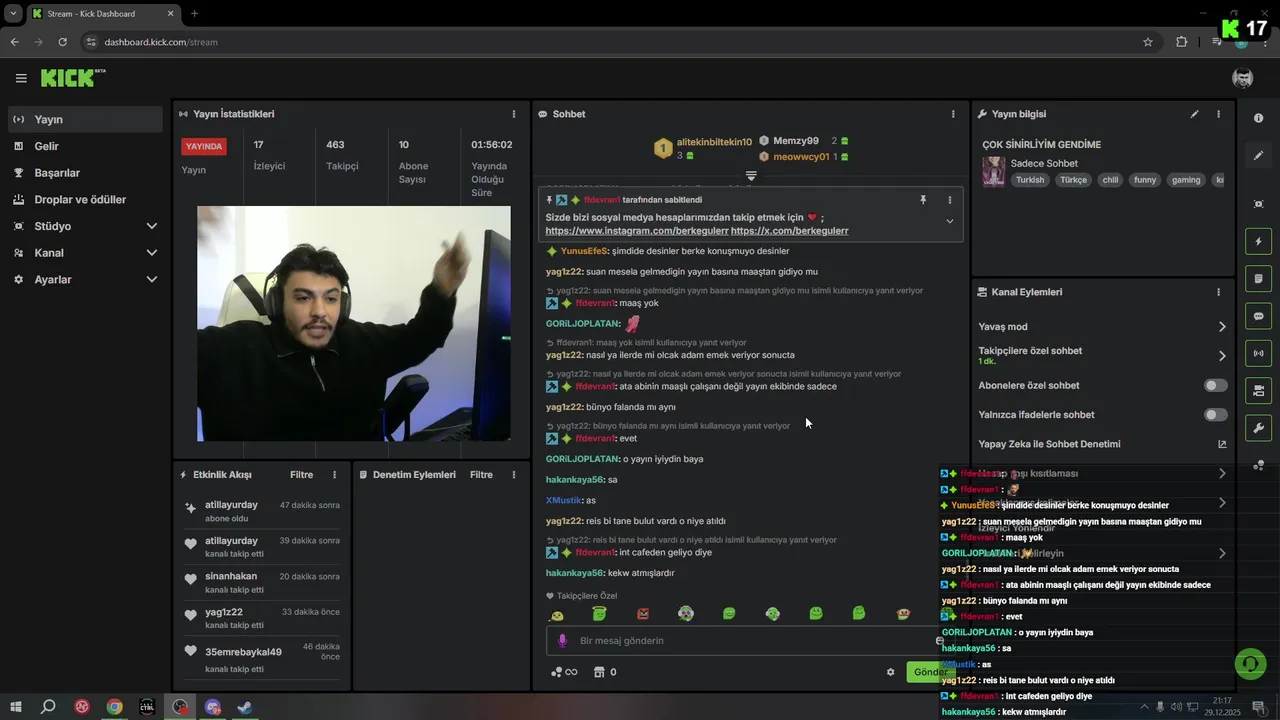Open Kanal Eylemleri three-dot menu
Image resolution: width=1280 pixels, height=720 pixels.
coord(1218,292)
